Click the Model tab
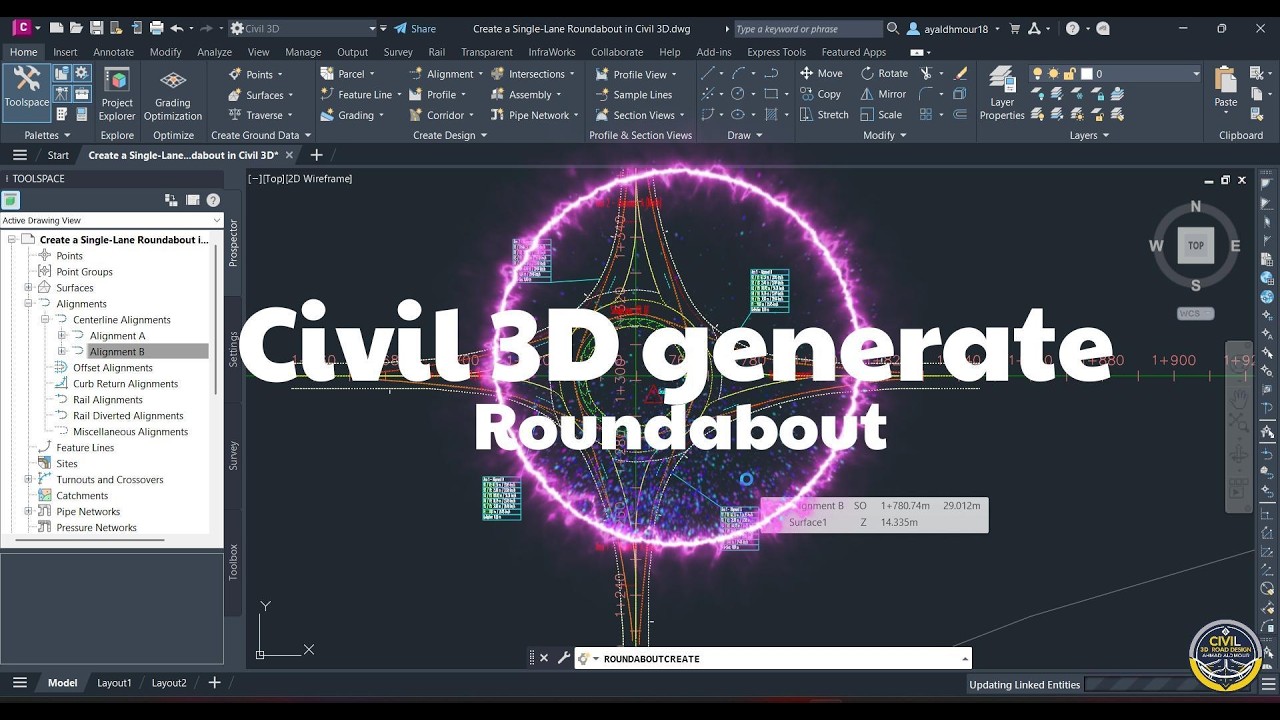Image resolution: width=1280 pixels, height=720 pixels. click(62, 683)
